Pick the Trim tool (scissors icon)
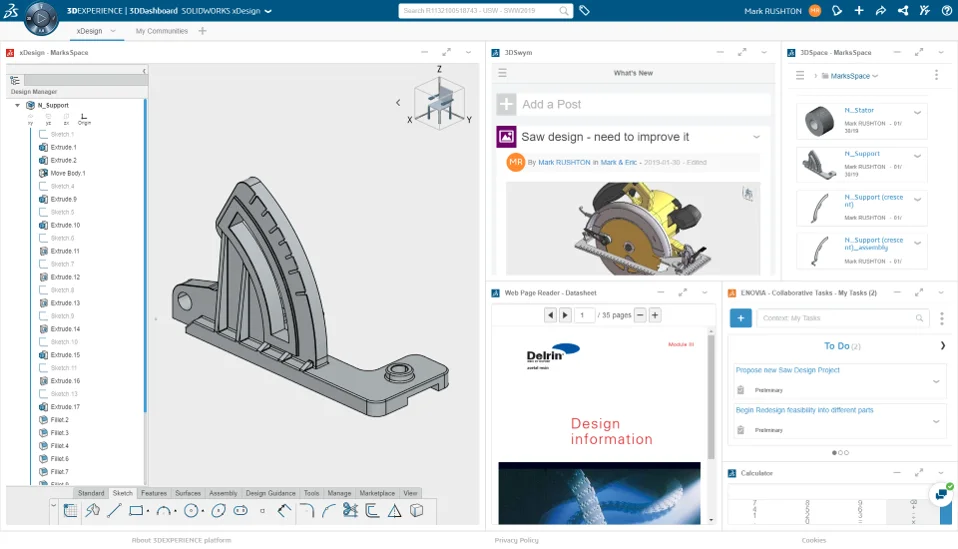Image resolution: width=958 pixels, height=549 pixels. [349, 511]
